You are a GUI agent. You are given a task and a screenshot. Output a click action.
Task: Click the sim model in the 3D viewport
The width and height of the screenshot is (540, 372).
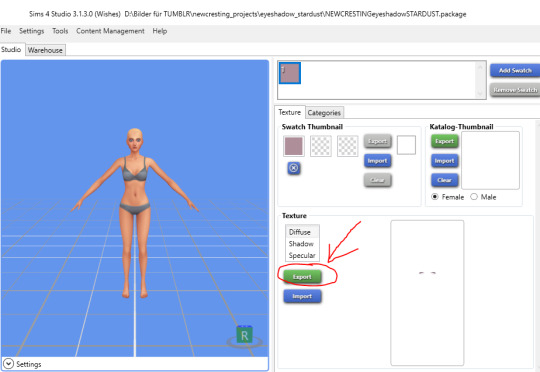pos(135,213)
